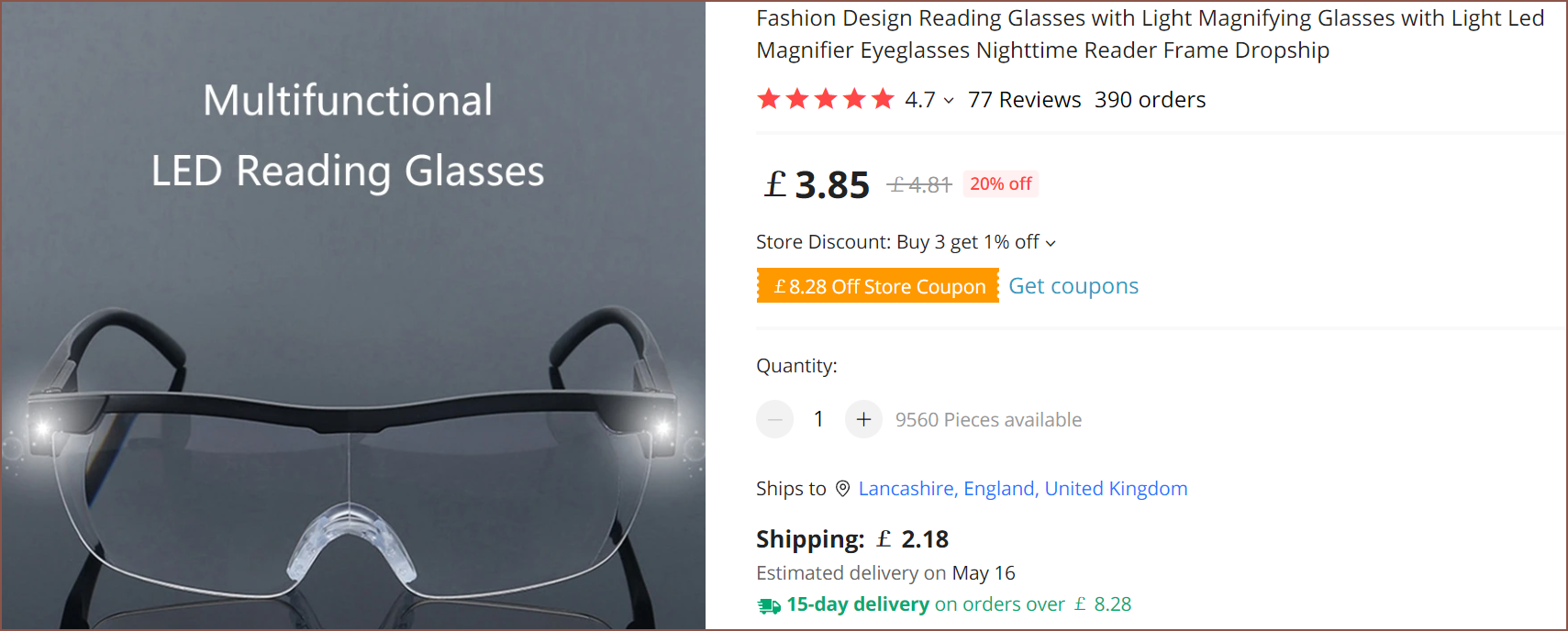Viewport: 1568px width, 631px height.
Task: Increase quantity with the plus button
Action: (x=863, y=420)
